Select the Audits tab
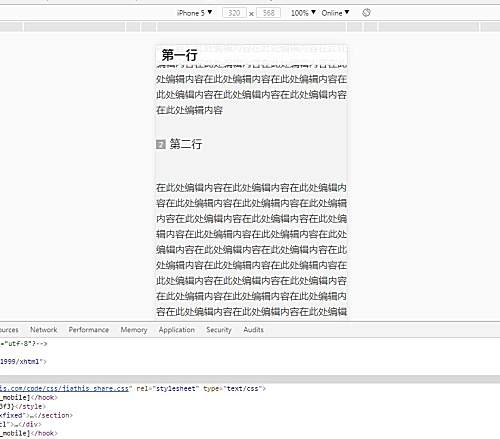500x439 pixels. pyautogui.click(x=253, y=330)
